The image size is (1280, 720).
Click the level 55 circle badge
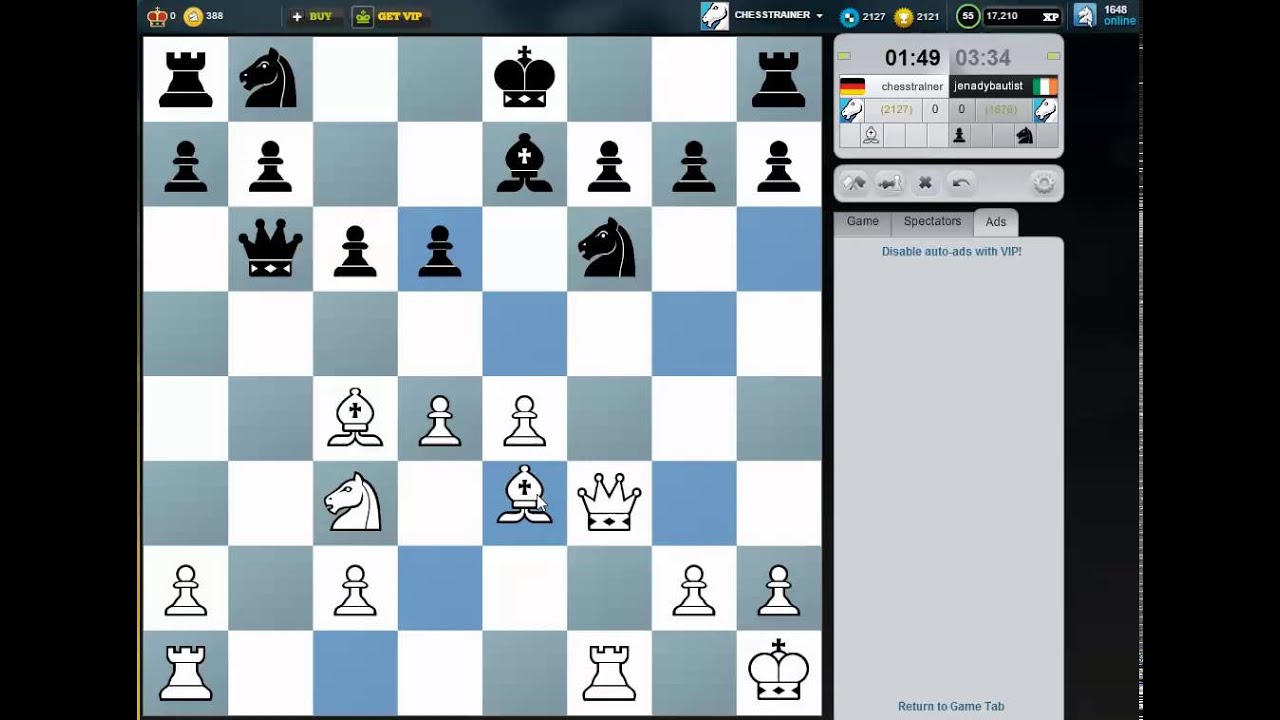pyautogui.click(x=968, y=16)
